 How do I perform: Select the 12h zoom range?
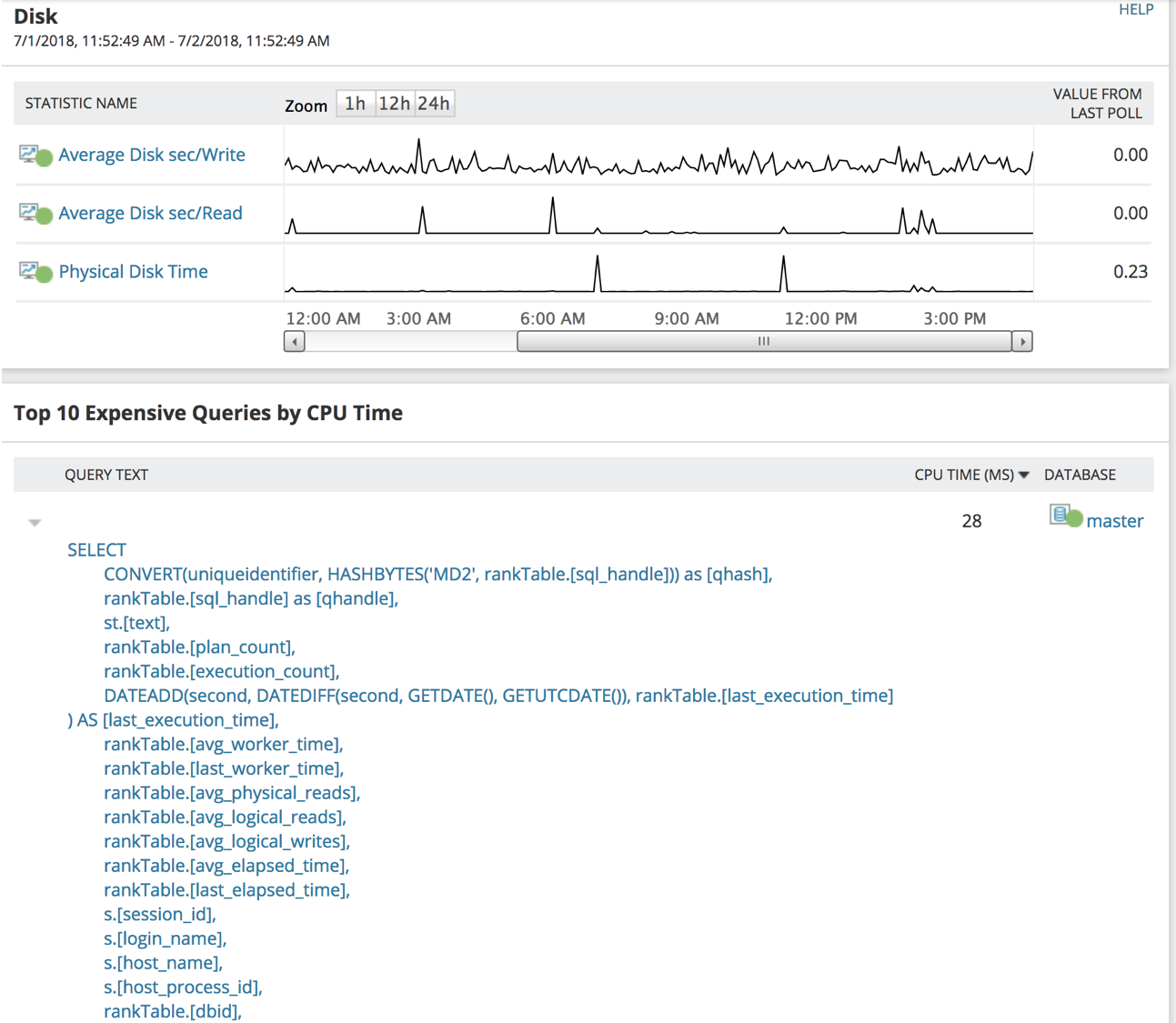(x=394, y=103)
